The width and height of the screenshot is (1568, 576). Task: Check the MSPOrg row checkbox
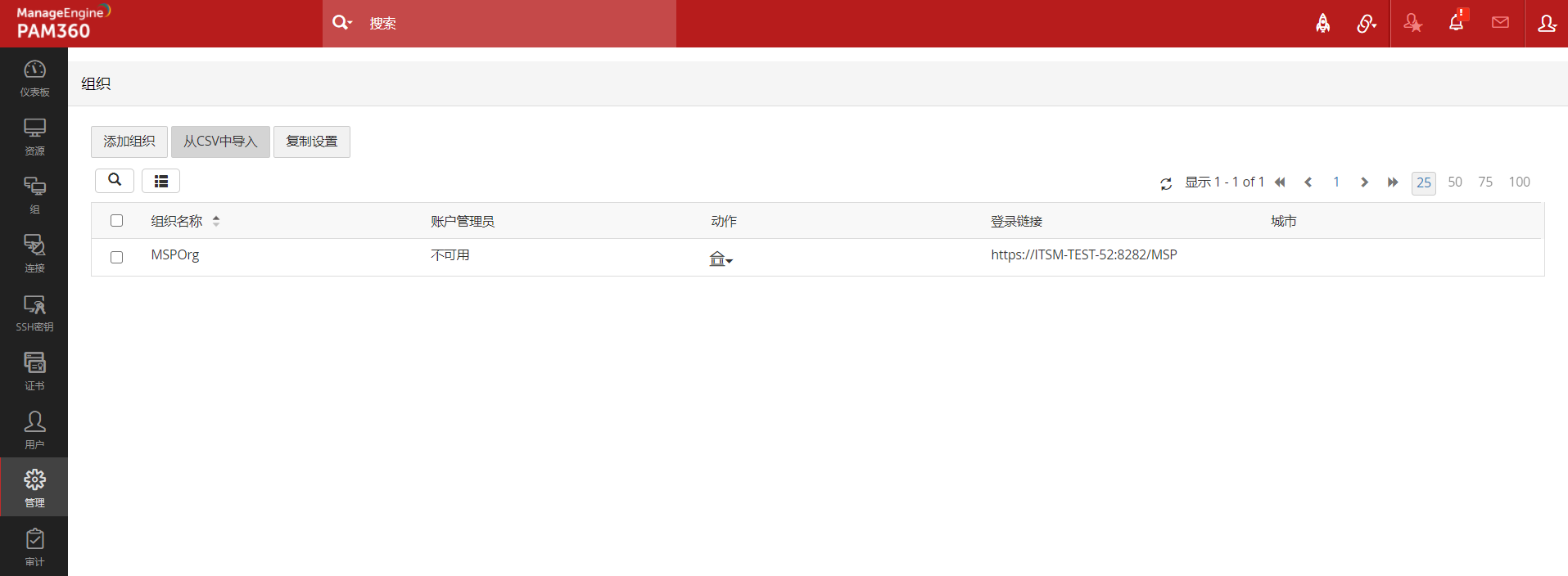click(116, 257)
